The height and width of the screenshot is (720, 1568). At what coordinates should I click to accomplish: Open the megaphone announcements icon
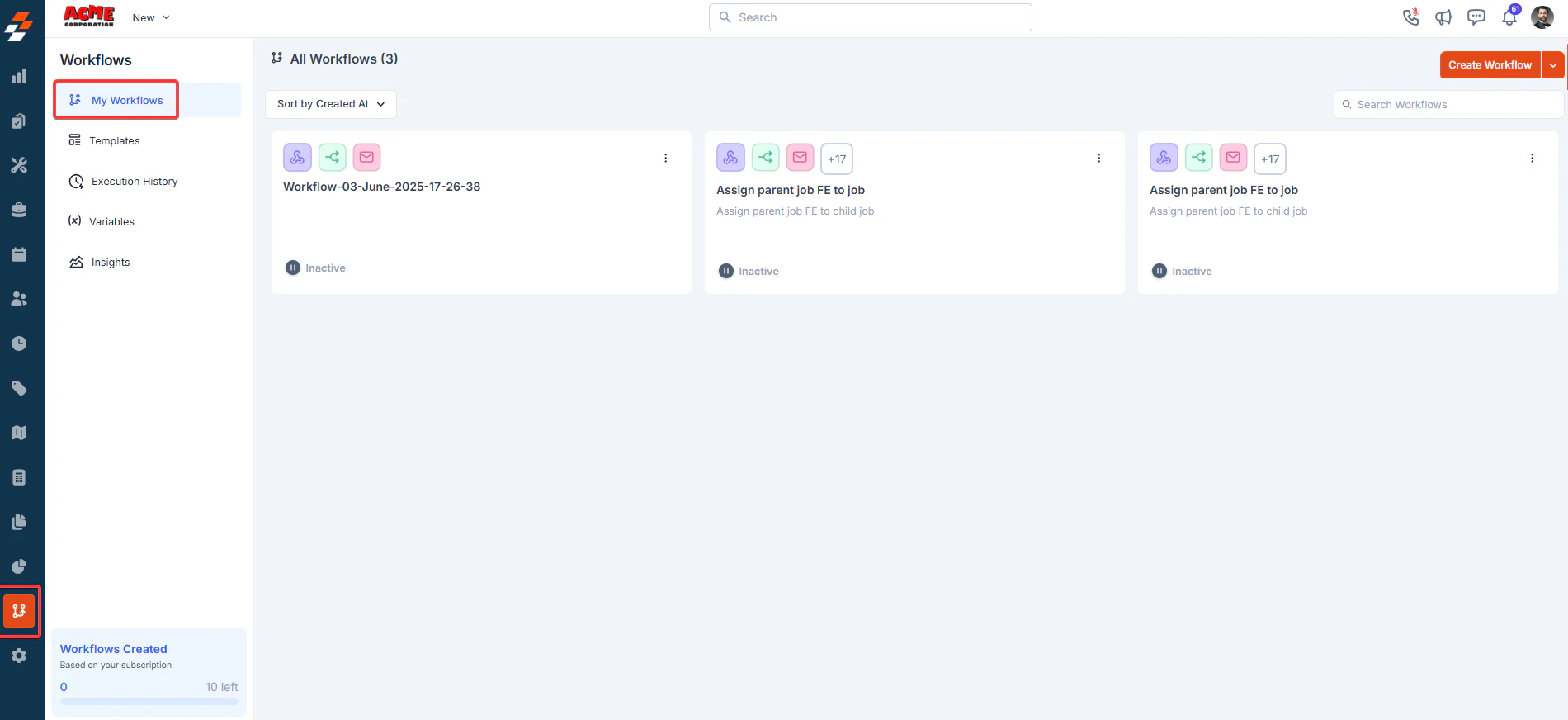(1443, 17)
